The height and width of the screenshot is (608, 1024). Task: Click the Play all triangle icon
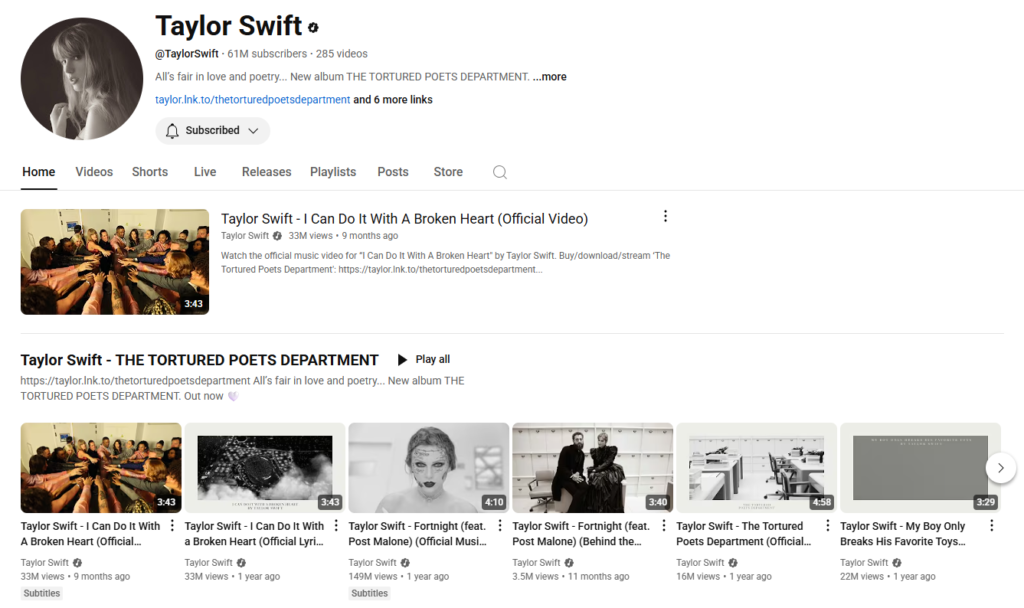click(x=402, y=360)
